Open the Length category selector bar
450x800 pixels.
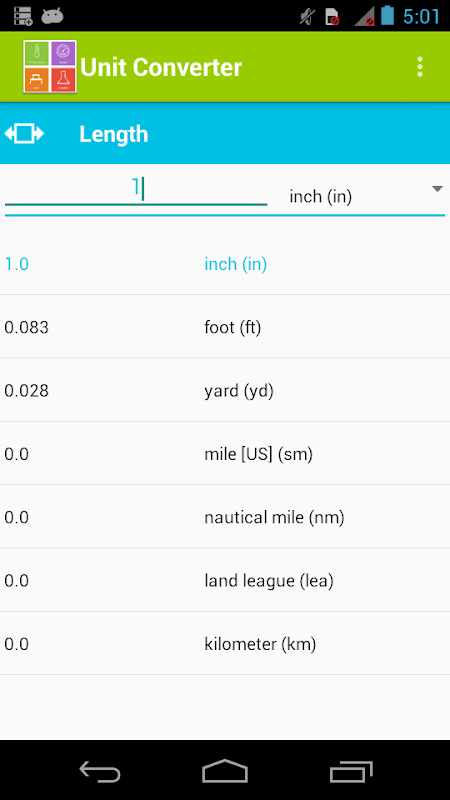coord(225,134)
